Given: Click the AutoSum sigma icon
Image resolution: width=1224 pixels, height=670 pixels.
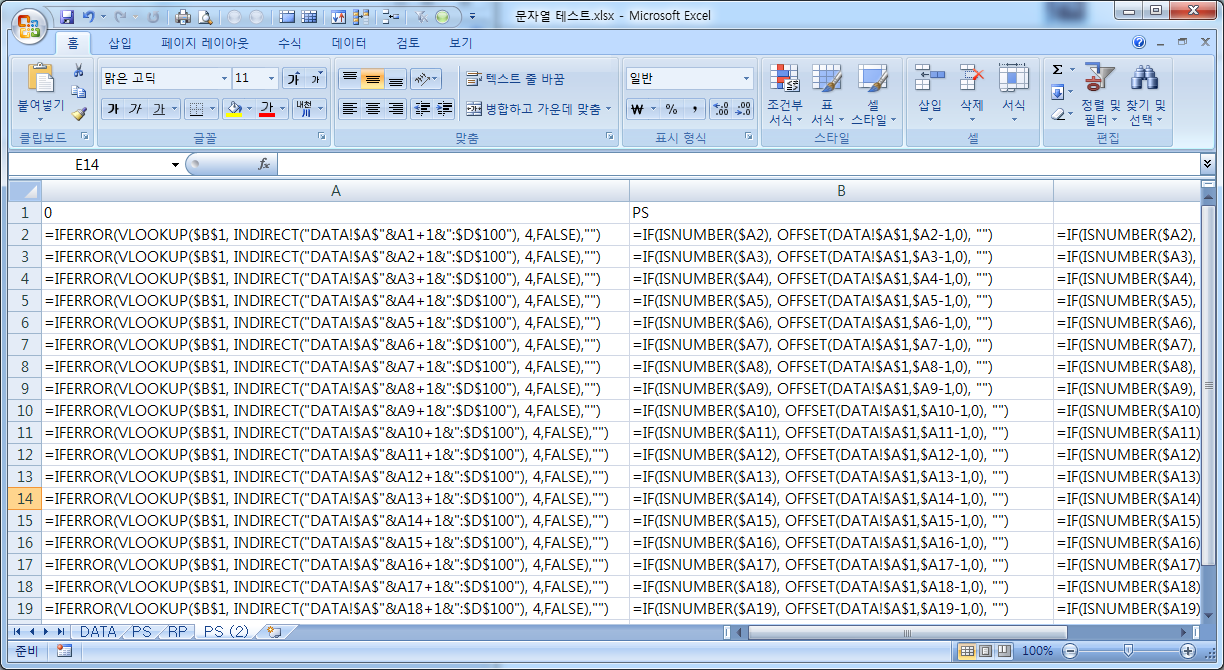Looking at the screenshot, I should coord(1057,70).
